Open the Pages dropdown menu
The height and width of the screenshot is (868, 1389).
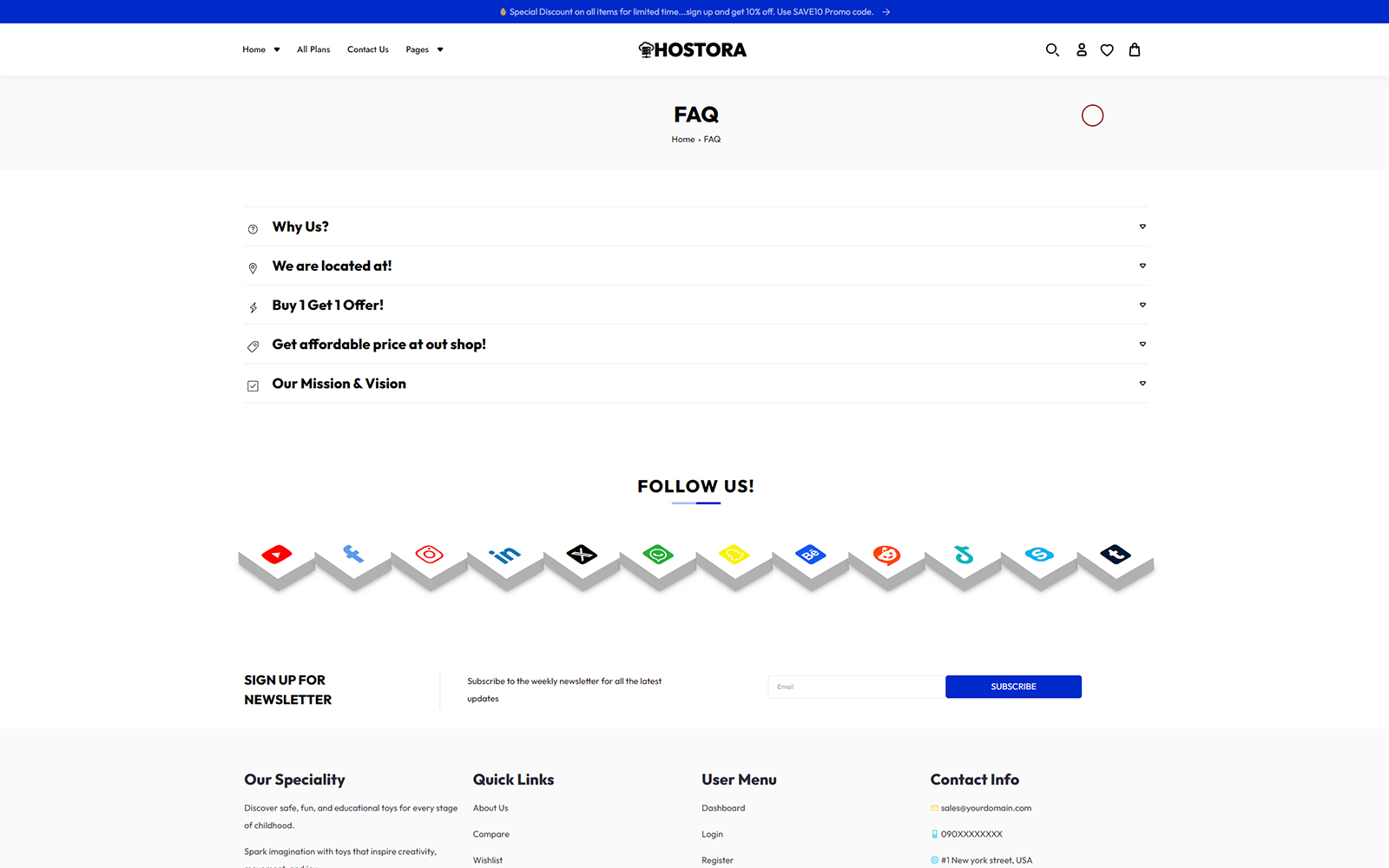[x=424, y=49]
